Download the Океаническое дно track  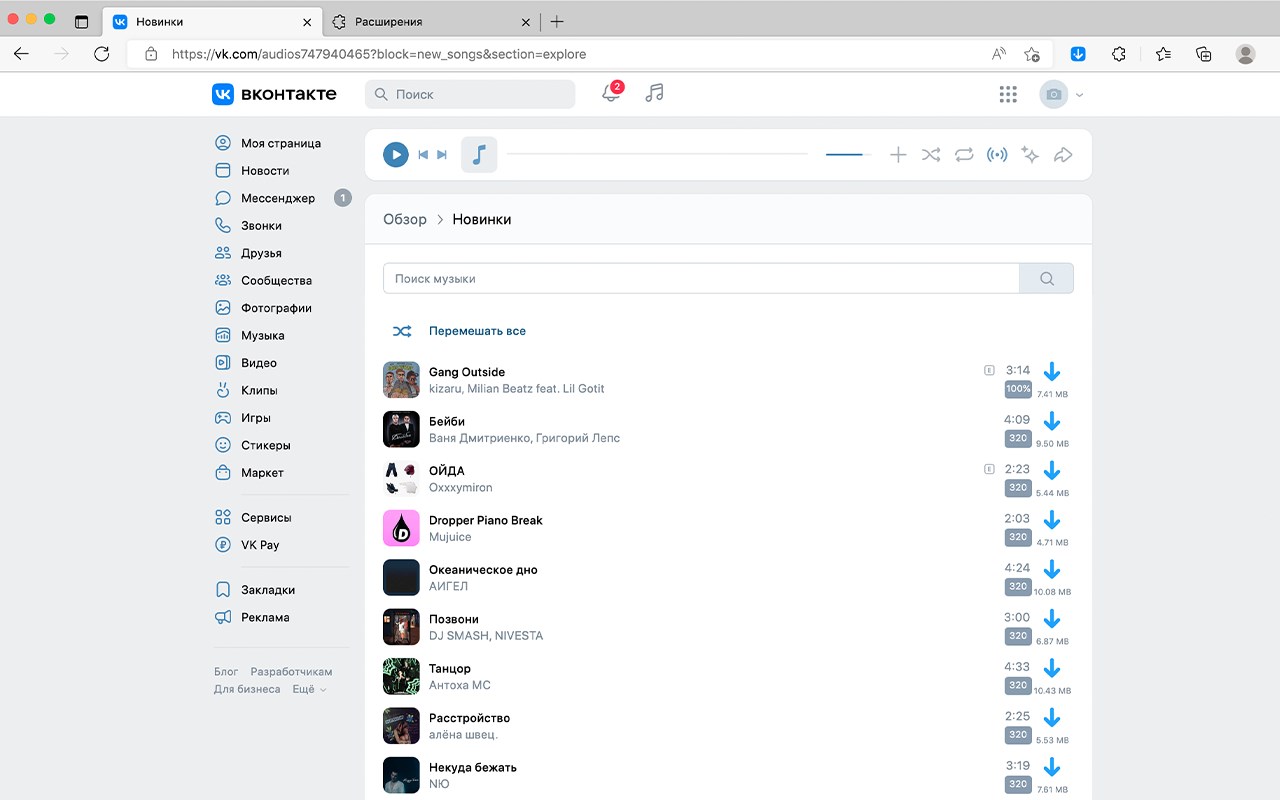point(1051,569)
